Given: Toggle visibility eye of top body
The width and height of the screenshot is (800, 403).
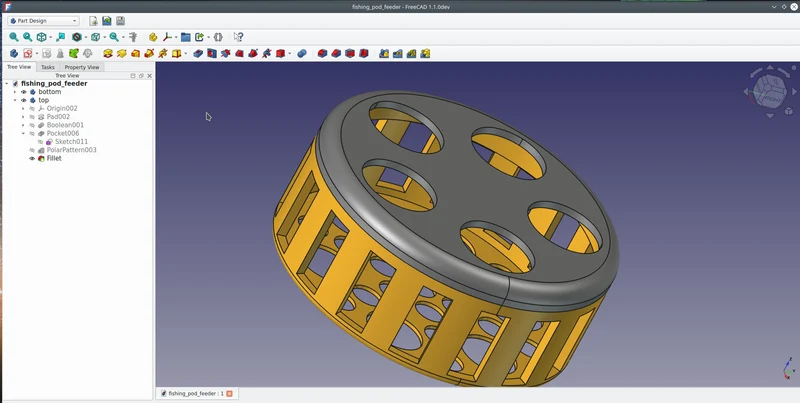Looking at the screenshot, I should (x=23, y=100).
